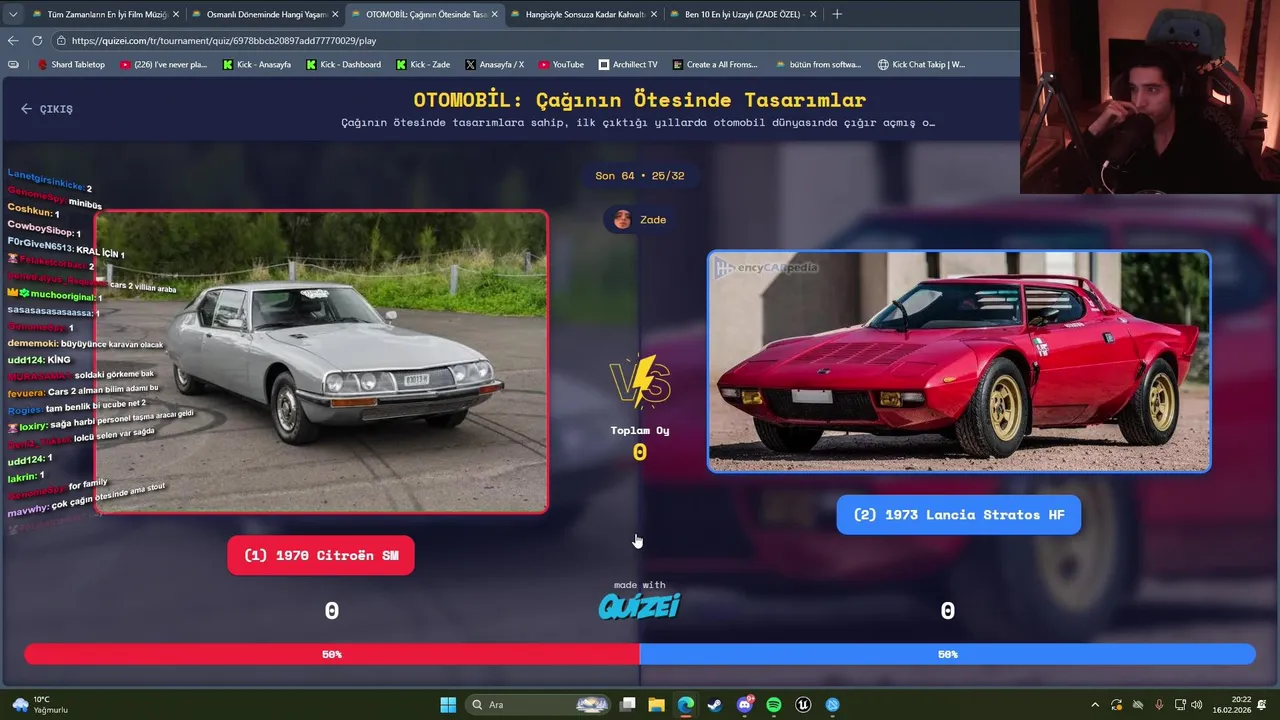The height and width of the screenshot is (720, 1280).
Task: Open the YouTube bookmark
Action: point(561,64)
